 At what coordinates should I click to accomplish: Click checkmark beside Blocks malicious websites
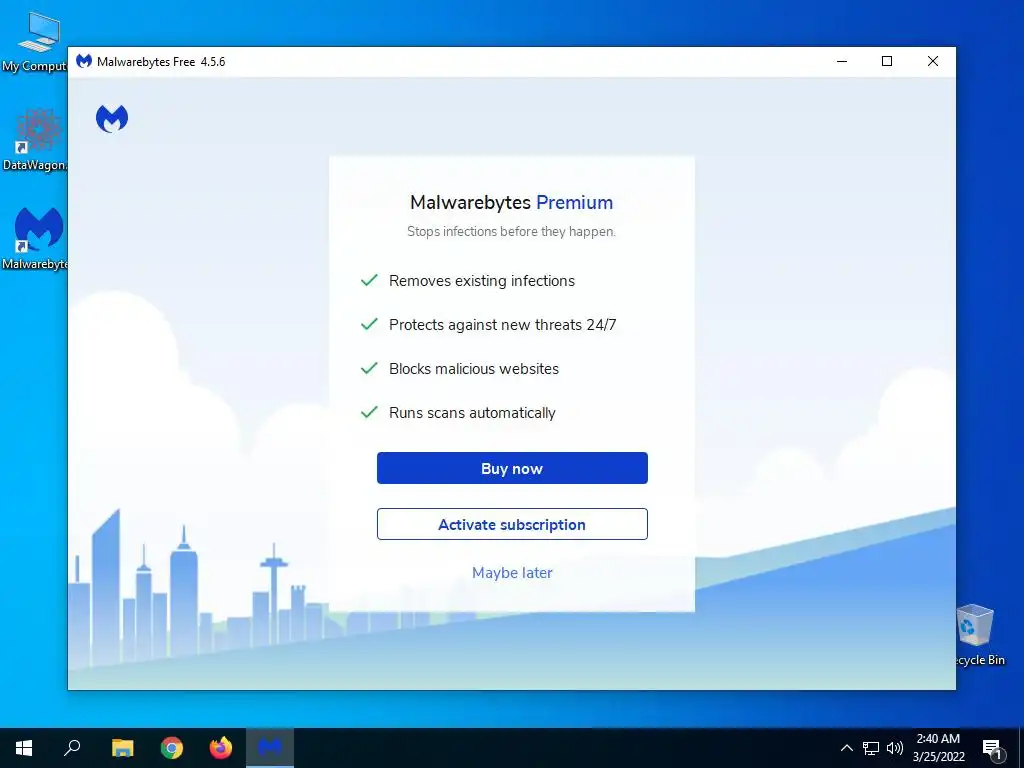pyautogui.click(x=369, y=368)
